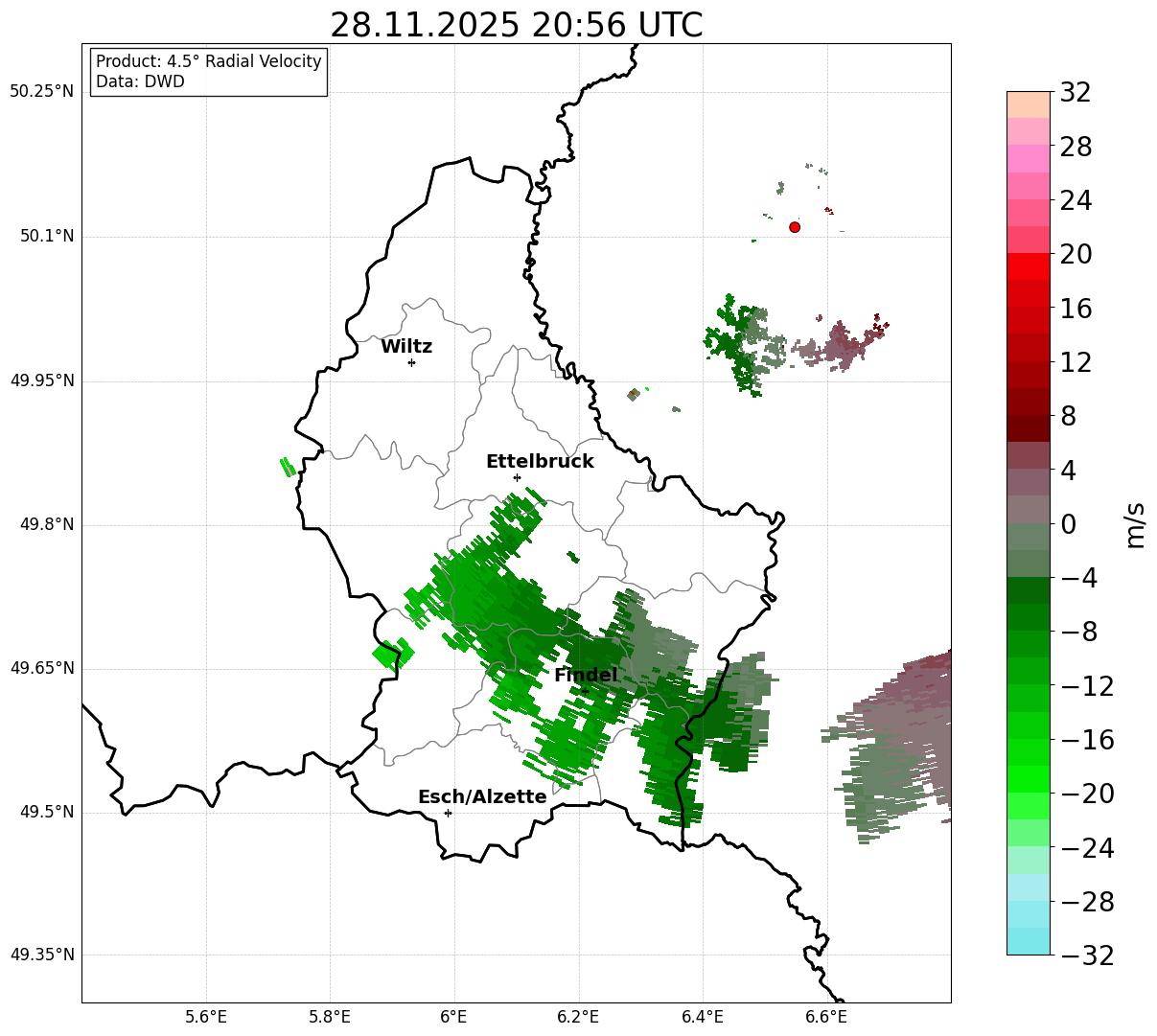Click the −20 colorbar tick label
Viewport: 1157px width, 1036px height.
click(1087, 794)
